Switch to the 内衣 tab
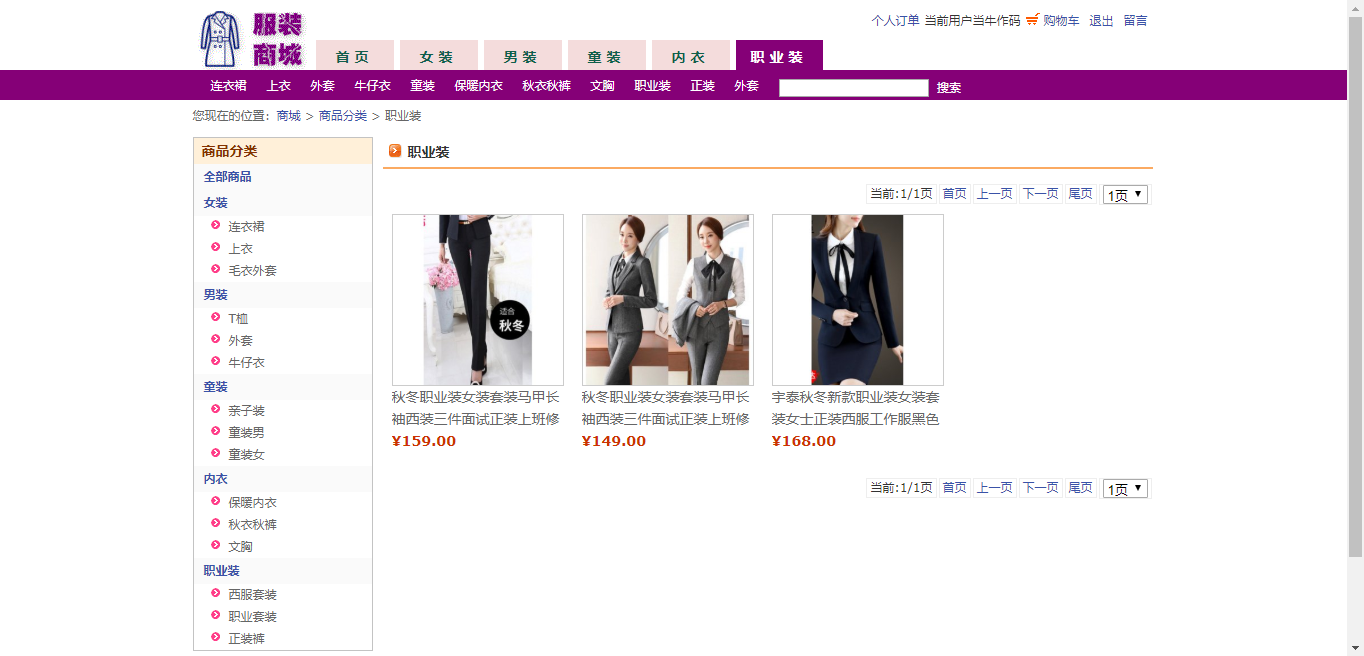This screenshot has width=1364, height=656. 690,56
